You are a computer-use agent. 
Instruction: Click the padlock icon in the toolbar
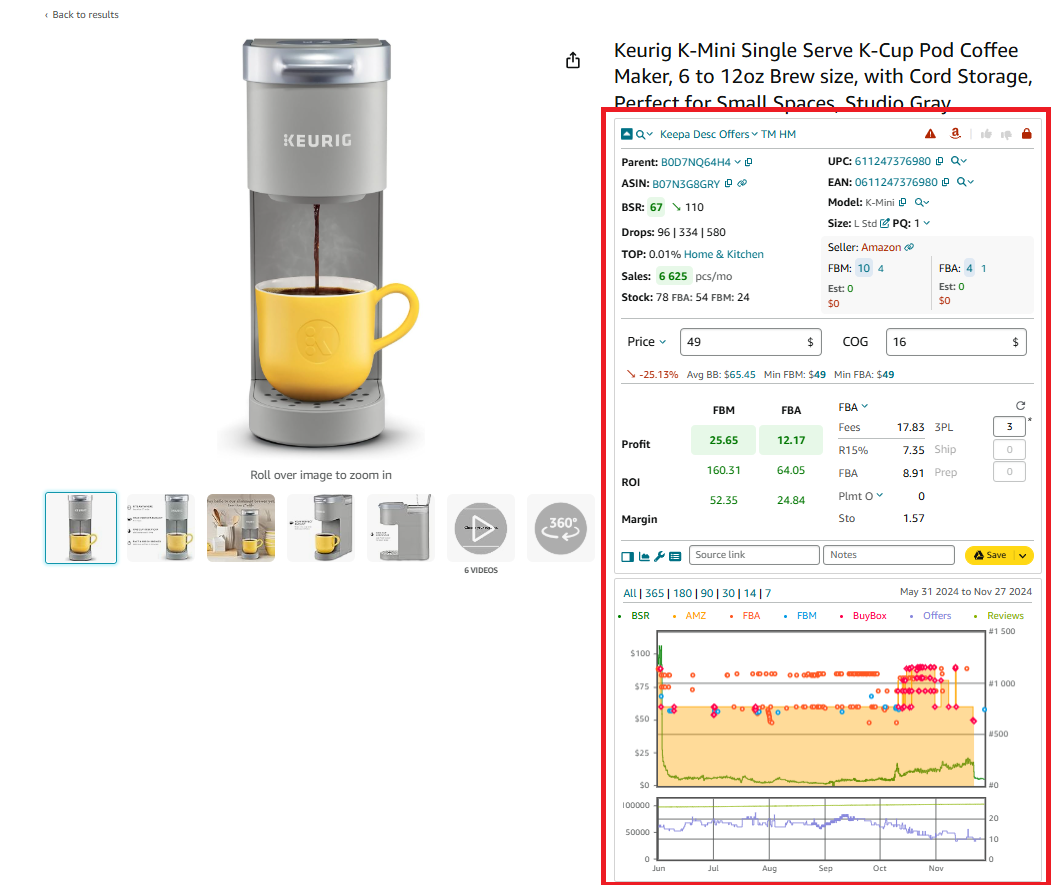pyautogui.click(x=1027, y=133)
